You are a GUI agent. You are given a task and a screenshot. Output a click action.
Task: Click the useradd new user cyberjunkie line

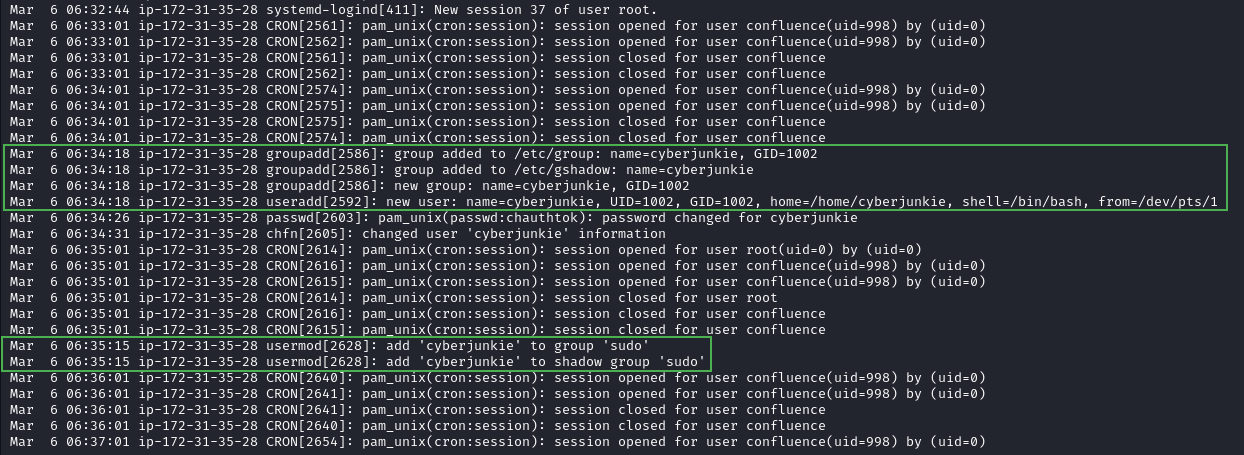point(614,201)
